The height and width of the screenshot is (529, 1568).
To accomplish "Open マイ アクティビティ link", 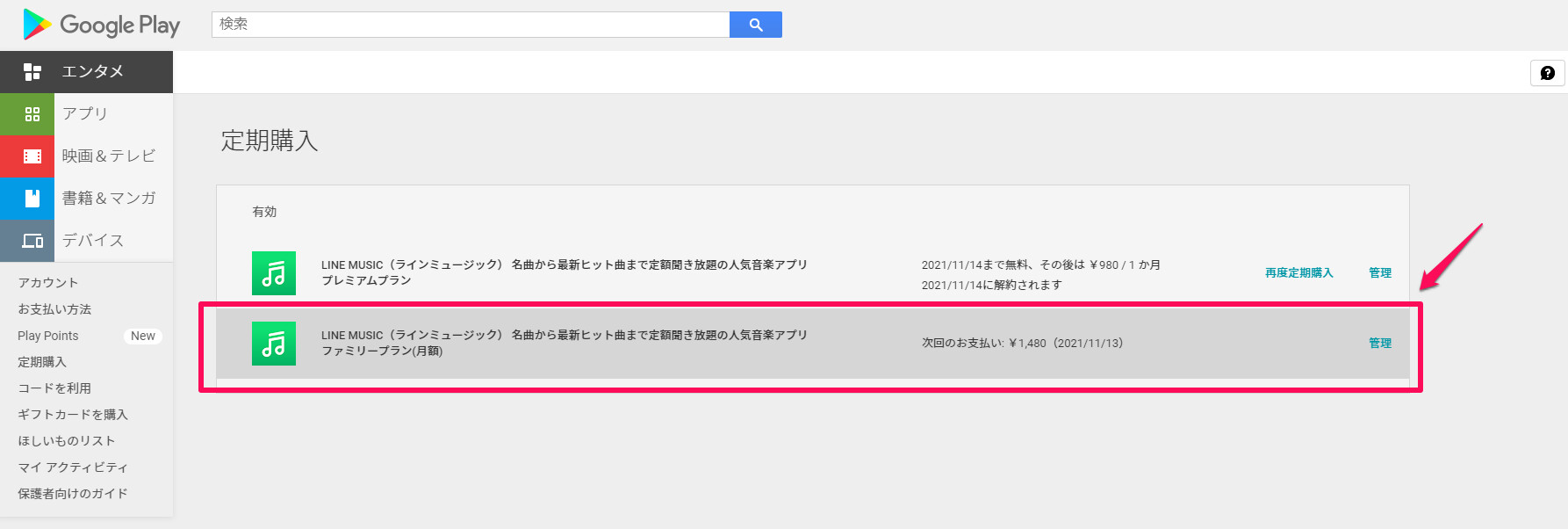I will pos(73,467).
